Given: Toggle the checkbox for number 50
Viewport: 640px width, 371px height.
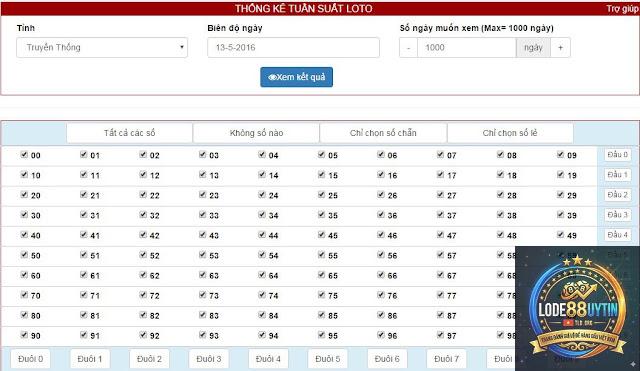Looking at the screenshot, I should 24,254.
